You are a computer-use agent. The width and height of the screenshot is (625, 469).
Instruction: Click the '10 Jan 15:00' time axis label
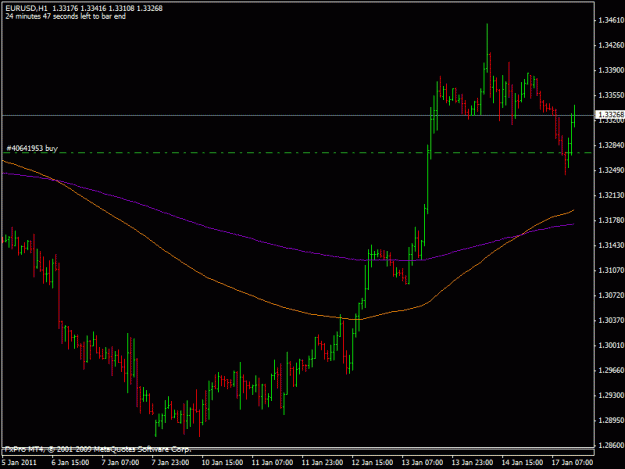tap(222, 463)
